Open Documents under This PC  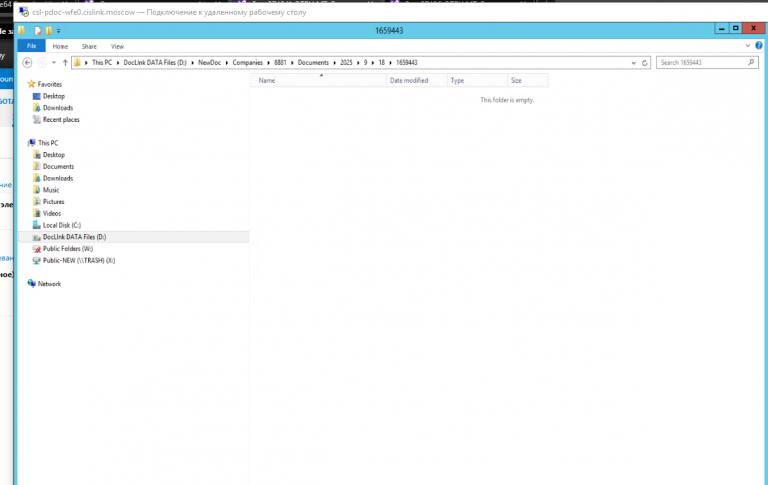[x=58, y=167]
